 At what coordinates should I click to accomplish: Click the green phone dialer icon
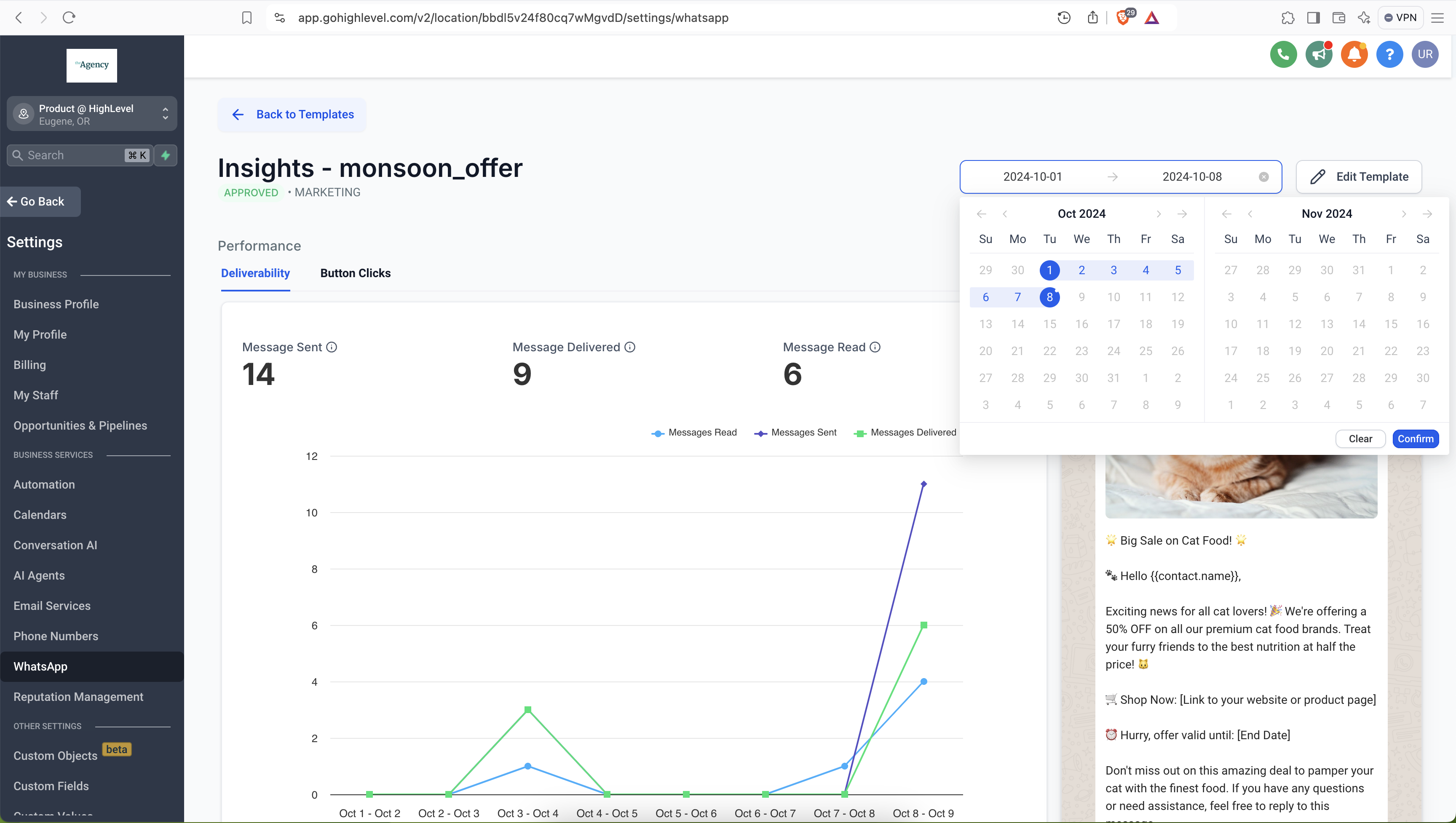click(1283, 54)
